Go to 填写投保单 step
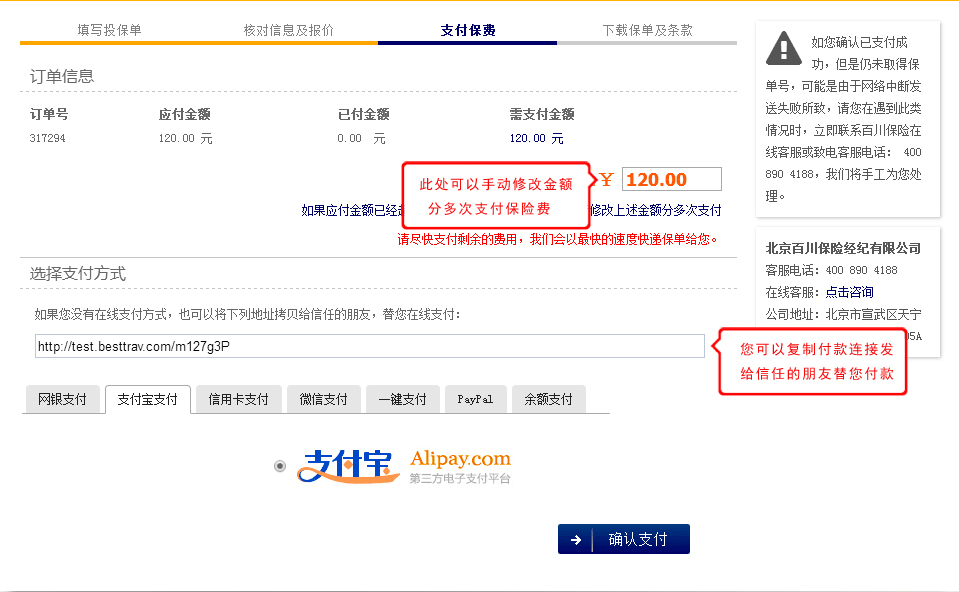 pos(109,30)
